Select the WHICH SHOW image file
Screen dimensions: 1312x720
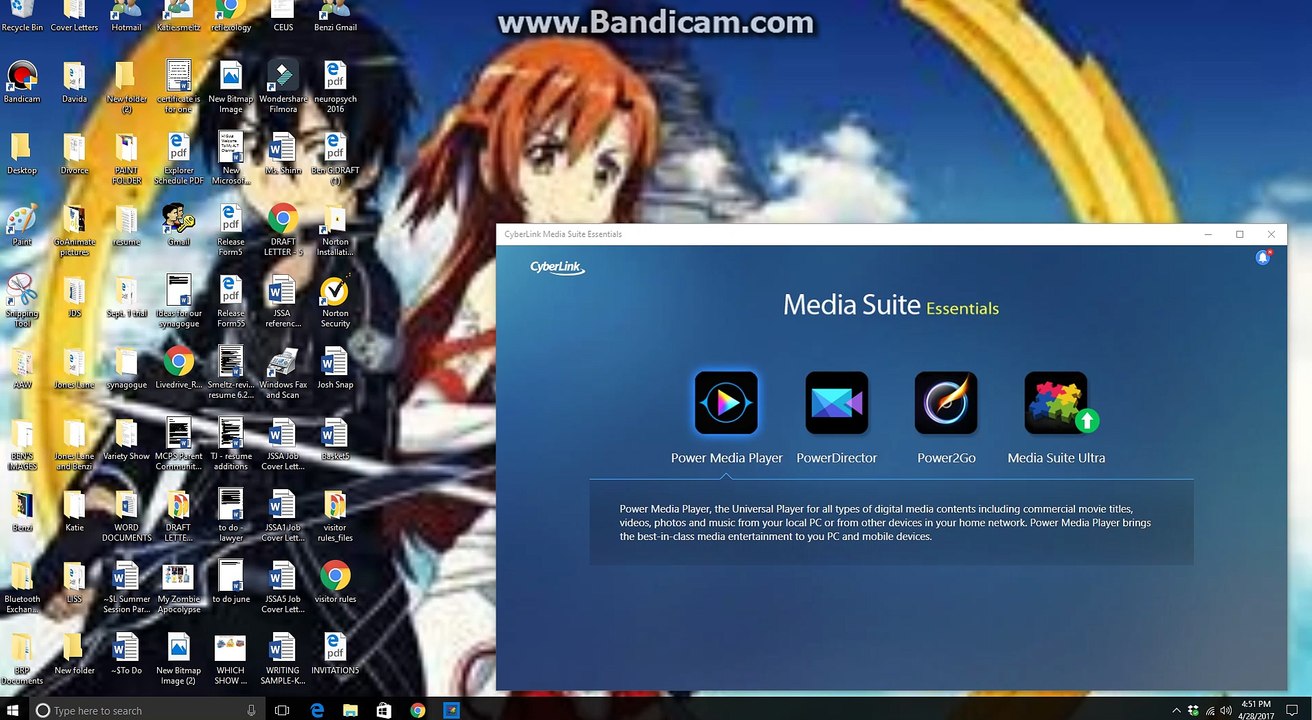click(x=231, y=659)
